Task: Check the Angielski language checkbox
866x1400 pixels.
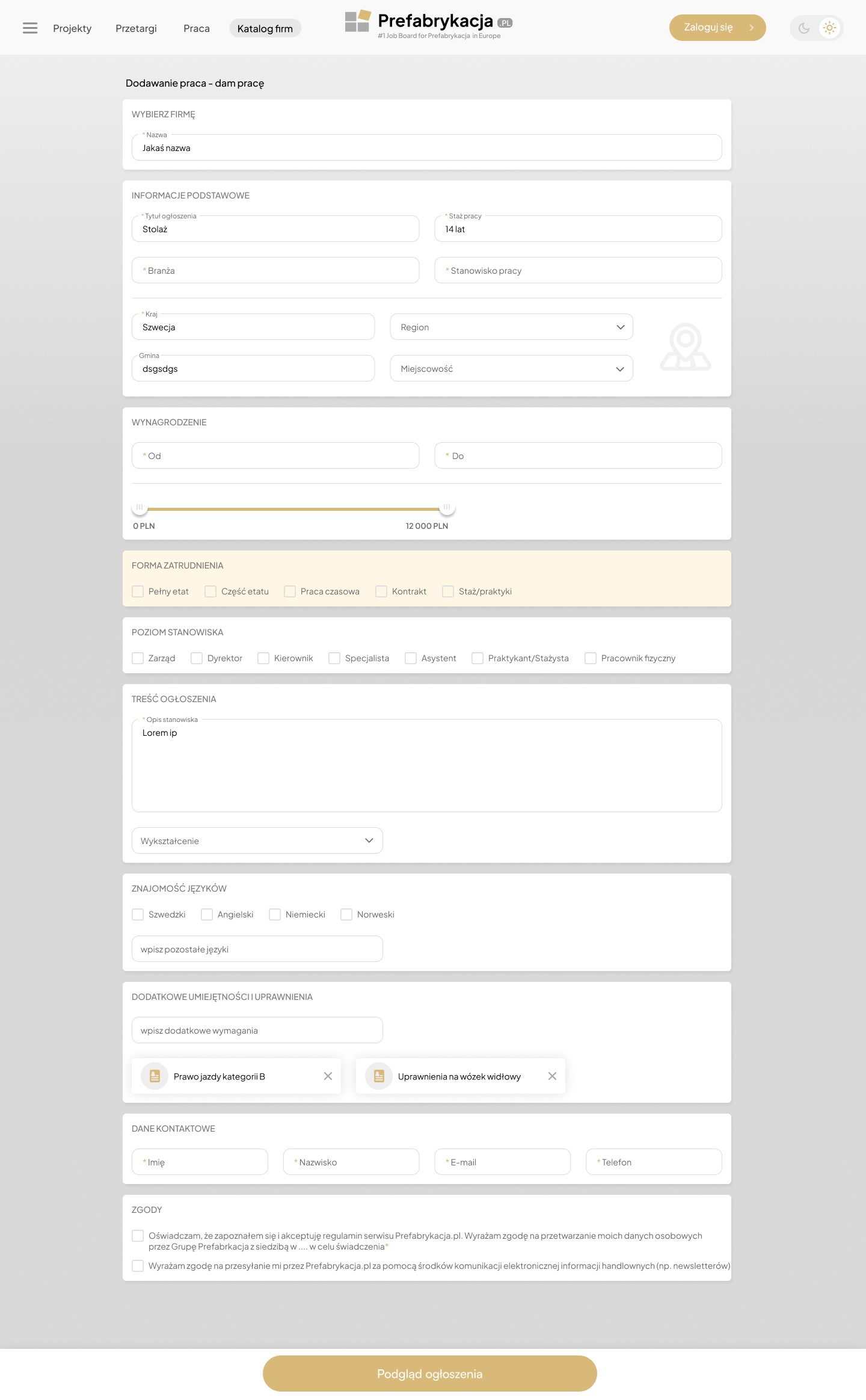Action: (207, 914)
